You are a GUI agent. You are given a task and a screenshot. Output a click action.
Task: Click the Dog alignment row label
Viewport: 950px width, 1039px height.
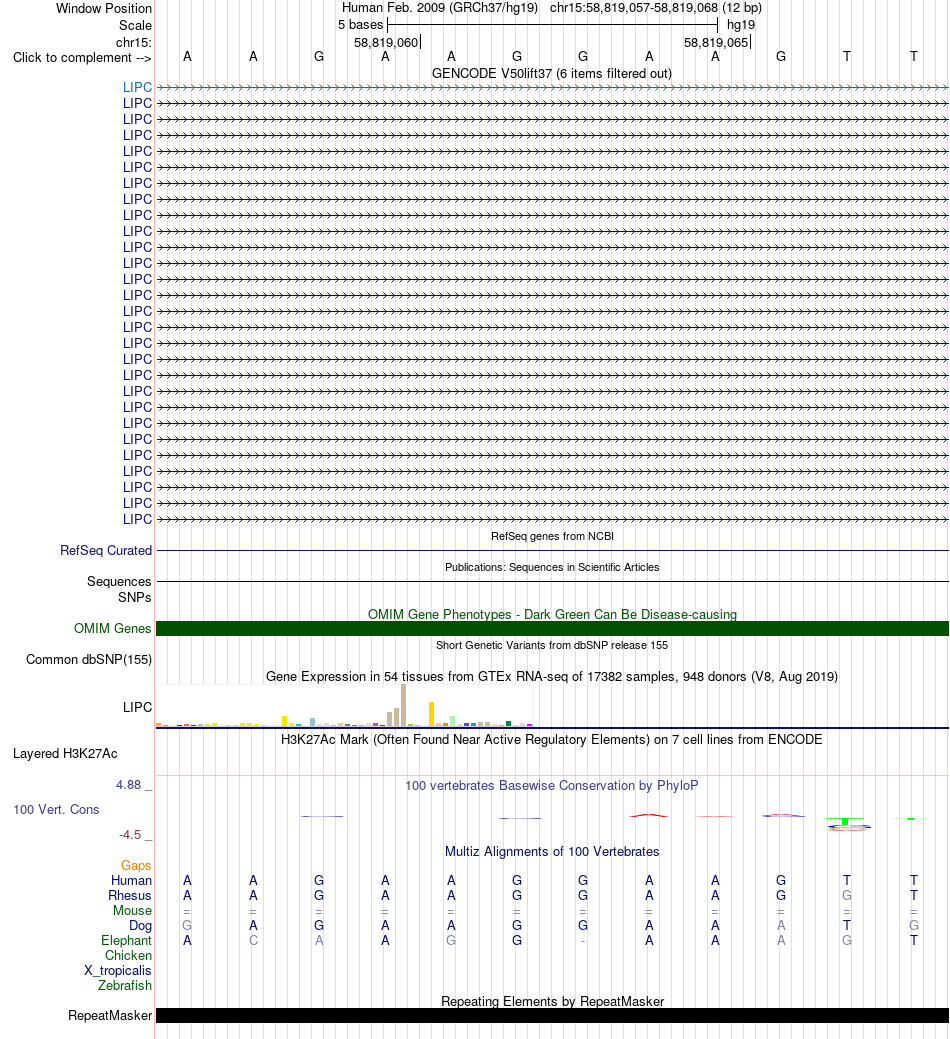(x=140, y=926)
